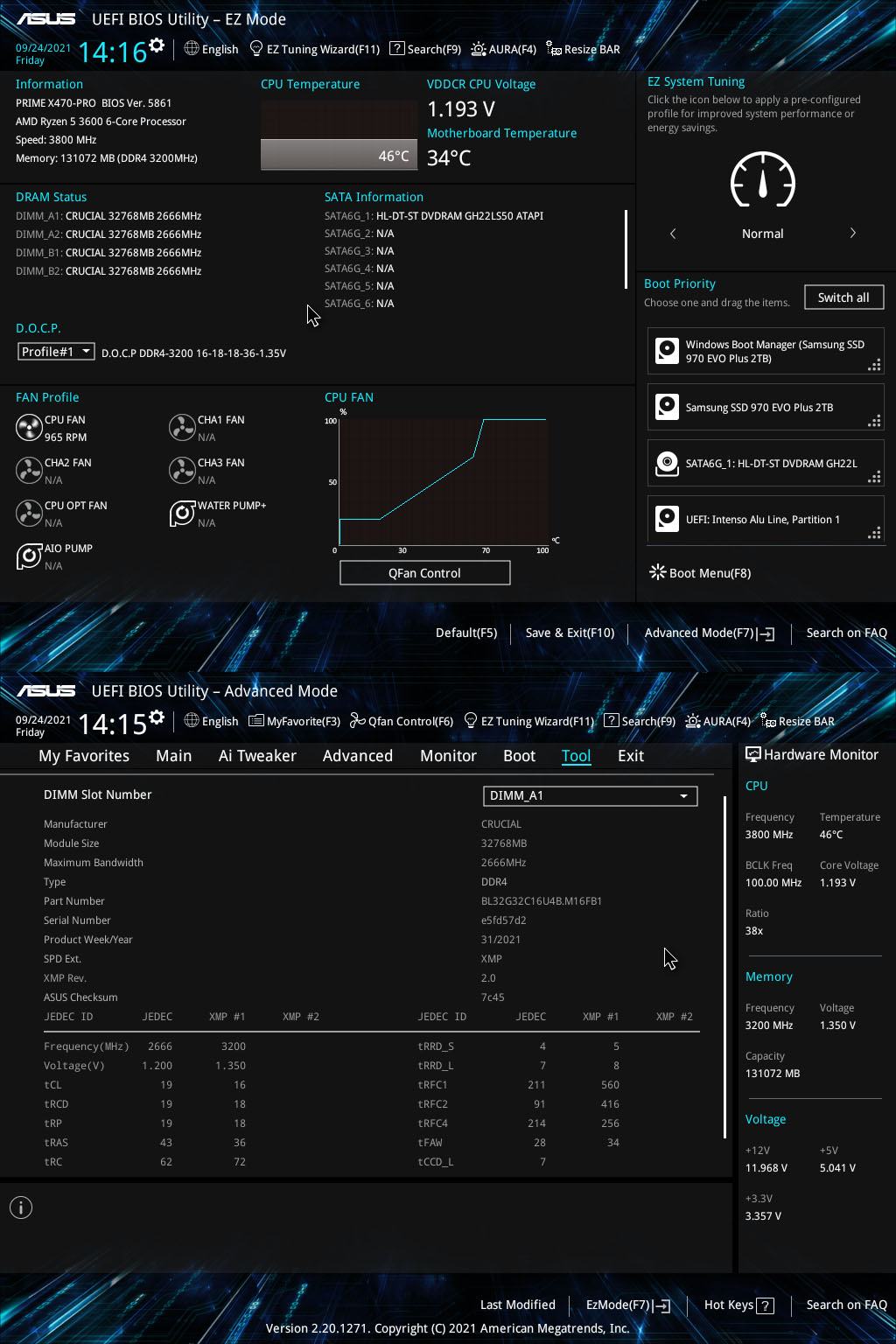Click the CPU OPT FAN icon
896x1344 pixels.
click(29, 514)
